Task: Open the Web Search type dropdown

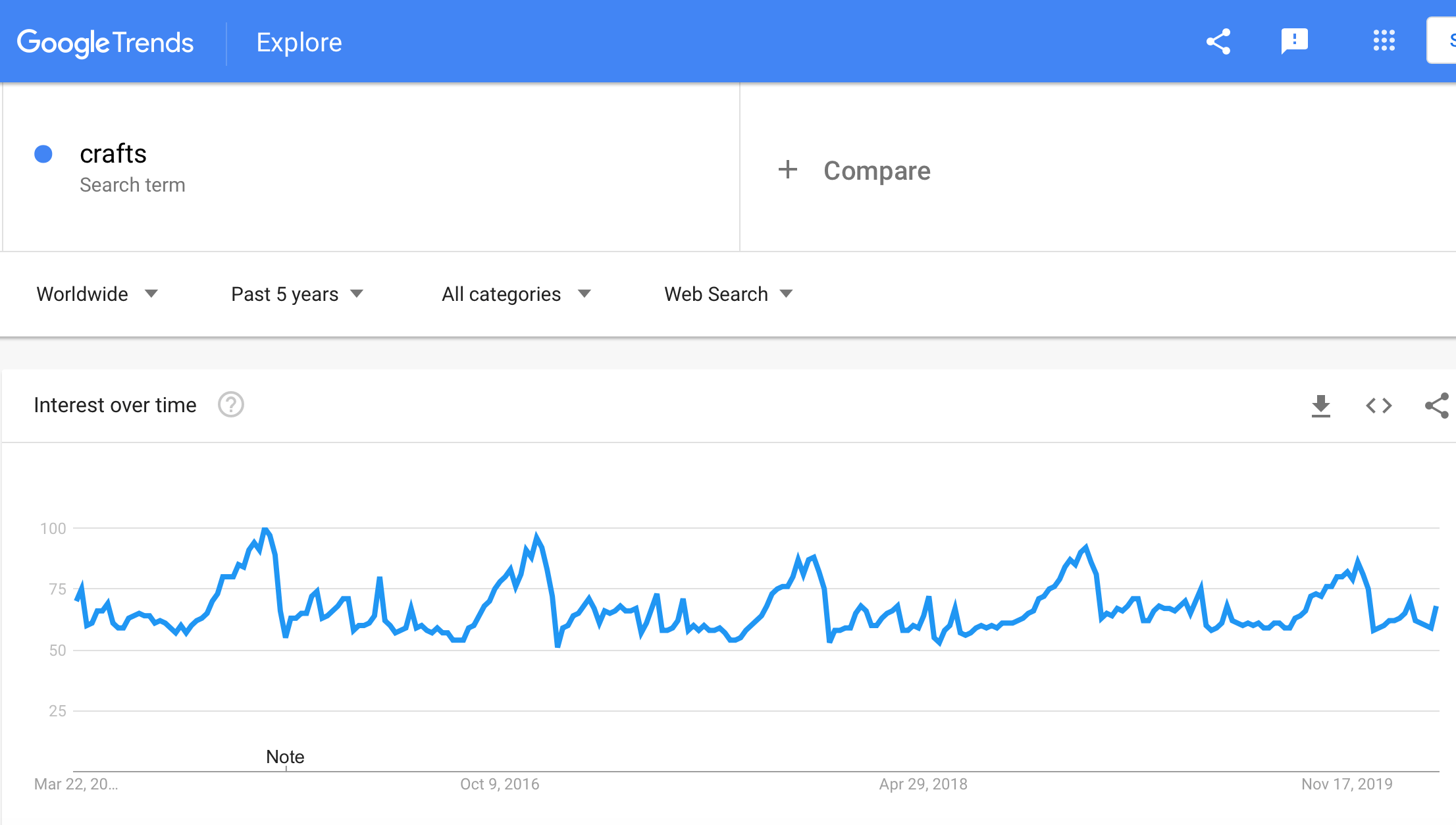Action: click(x=729, y=294)
